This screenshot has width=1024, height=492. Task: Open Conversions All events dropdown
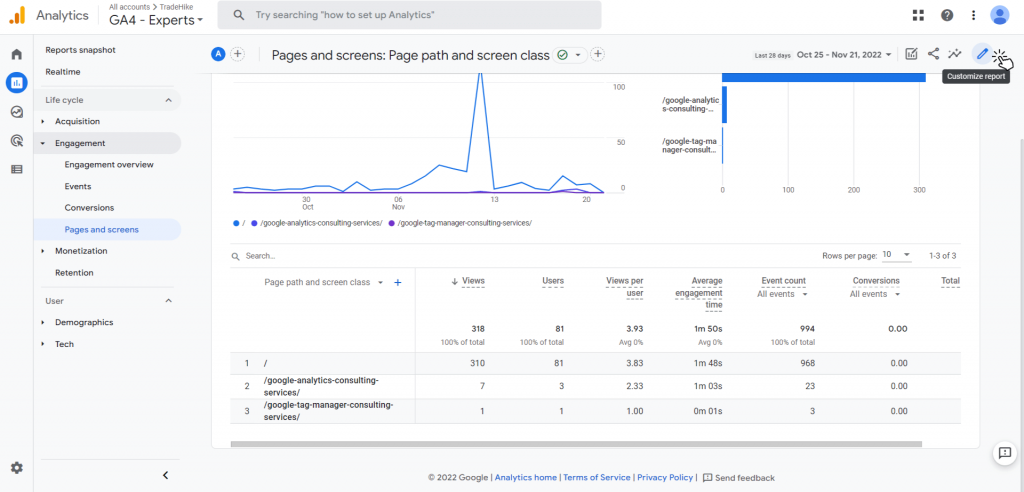pos(875,294)
